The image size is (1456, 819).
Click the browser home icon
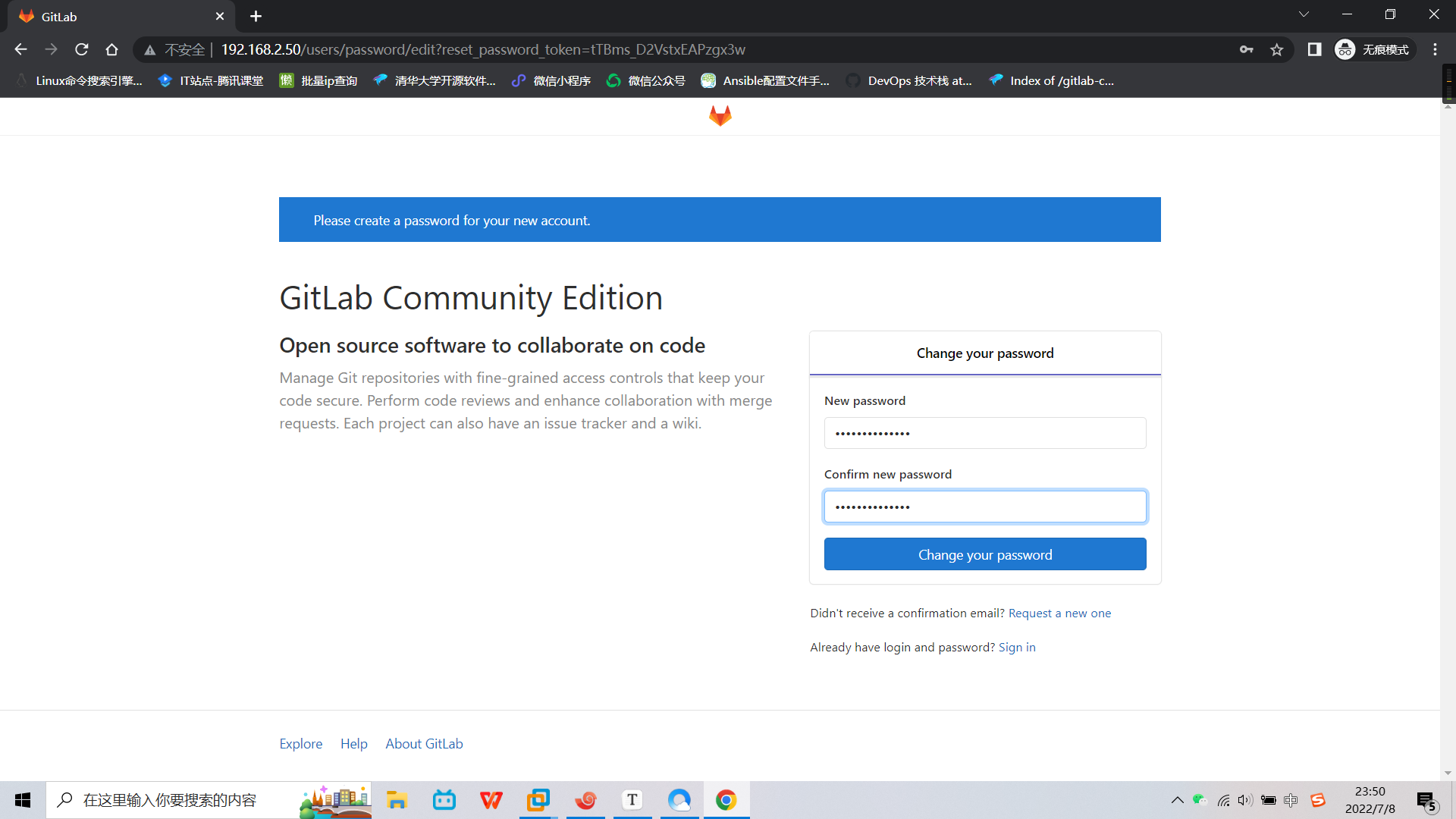[x=111, y=49]
